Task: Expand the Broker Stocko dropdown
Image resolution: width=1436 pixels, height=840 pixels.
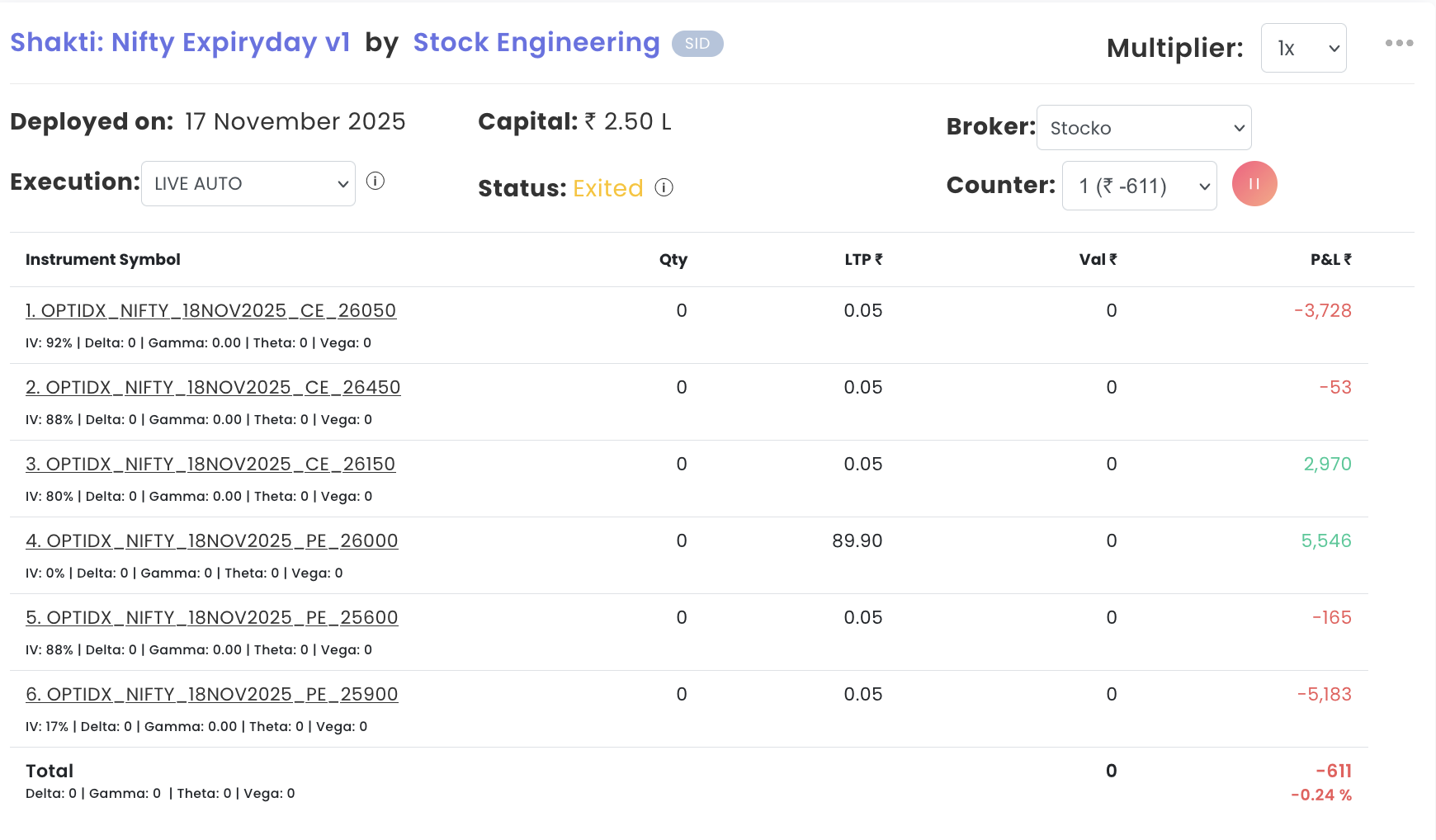Action: click(1143, 128)
